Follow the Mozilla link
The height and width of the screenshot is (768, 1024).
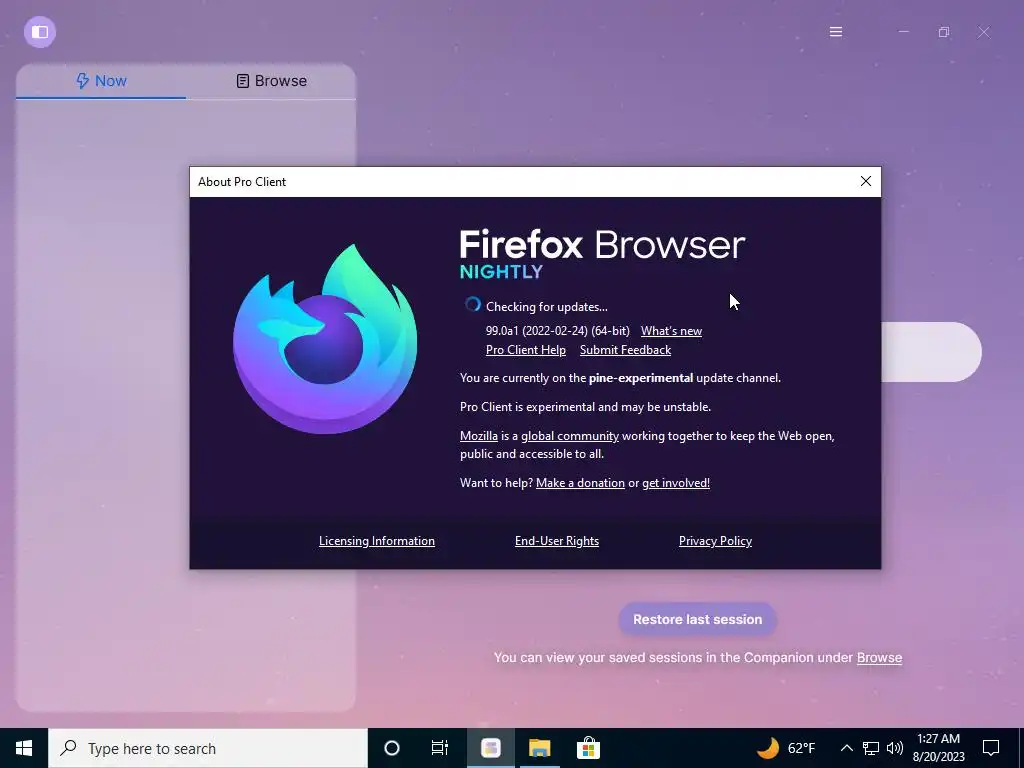coord(479,436)
